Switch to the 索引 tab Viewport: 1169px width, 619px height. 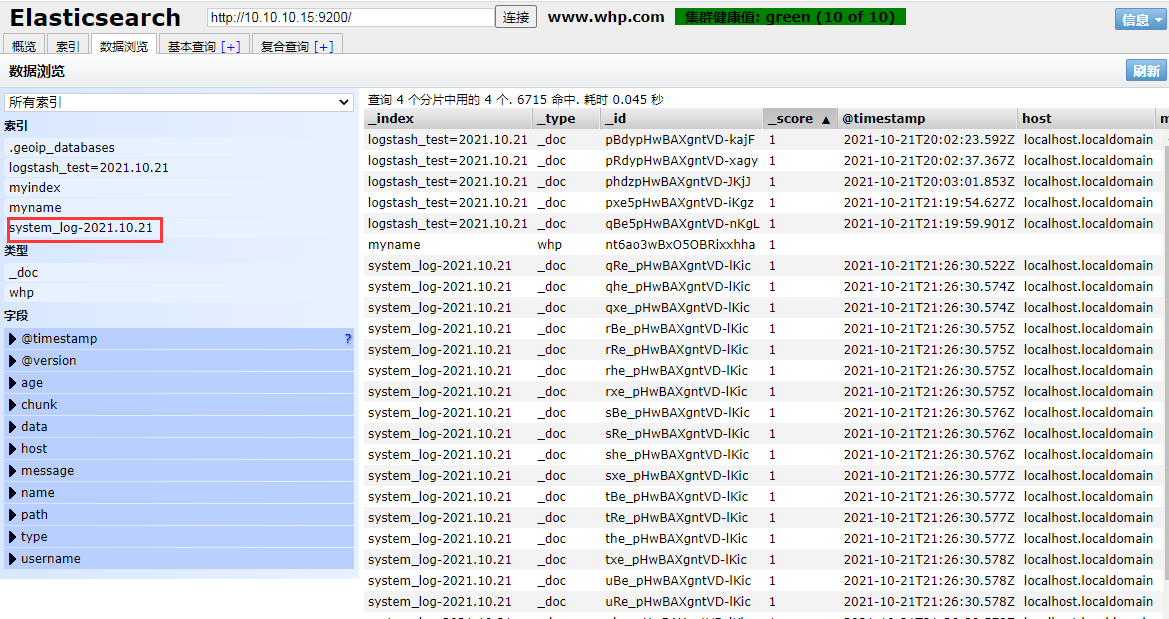coord(67,45)
